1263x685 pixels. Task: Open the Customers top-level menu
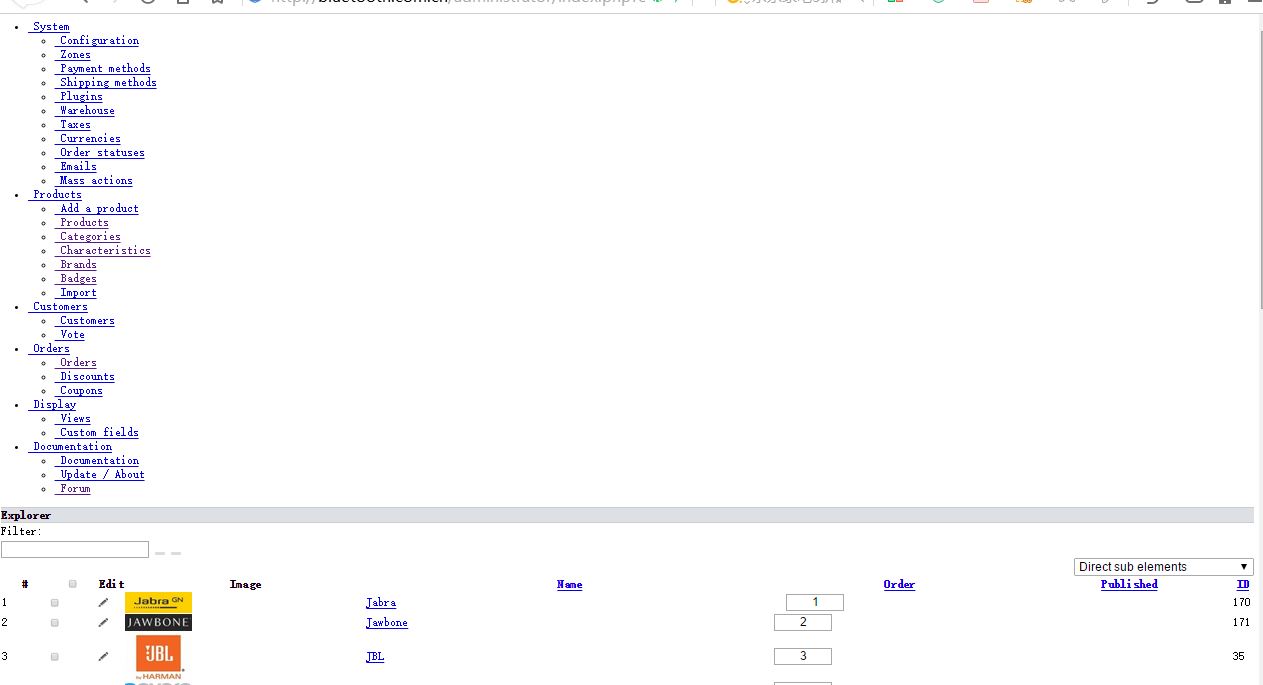(x=58, y=307)
